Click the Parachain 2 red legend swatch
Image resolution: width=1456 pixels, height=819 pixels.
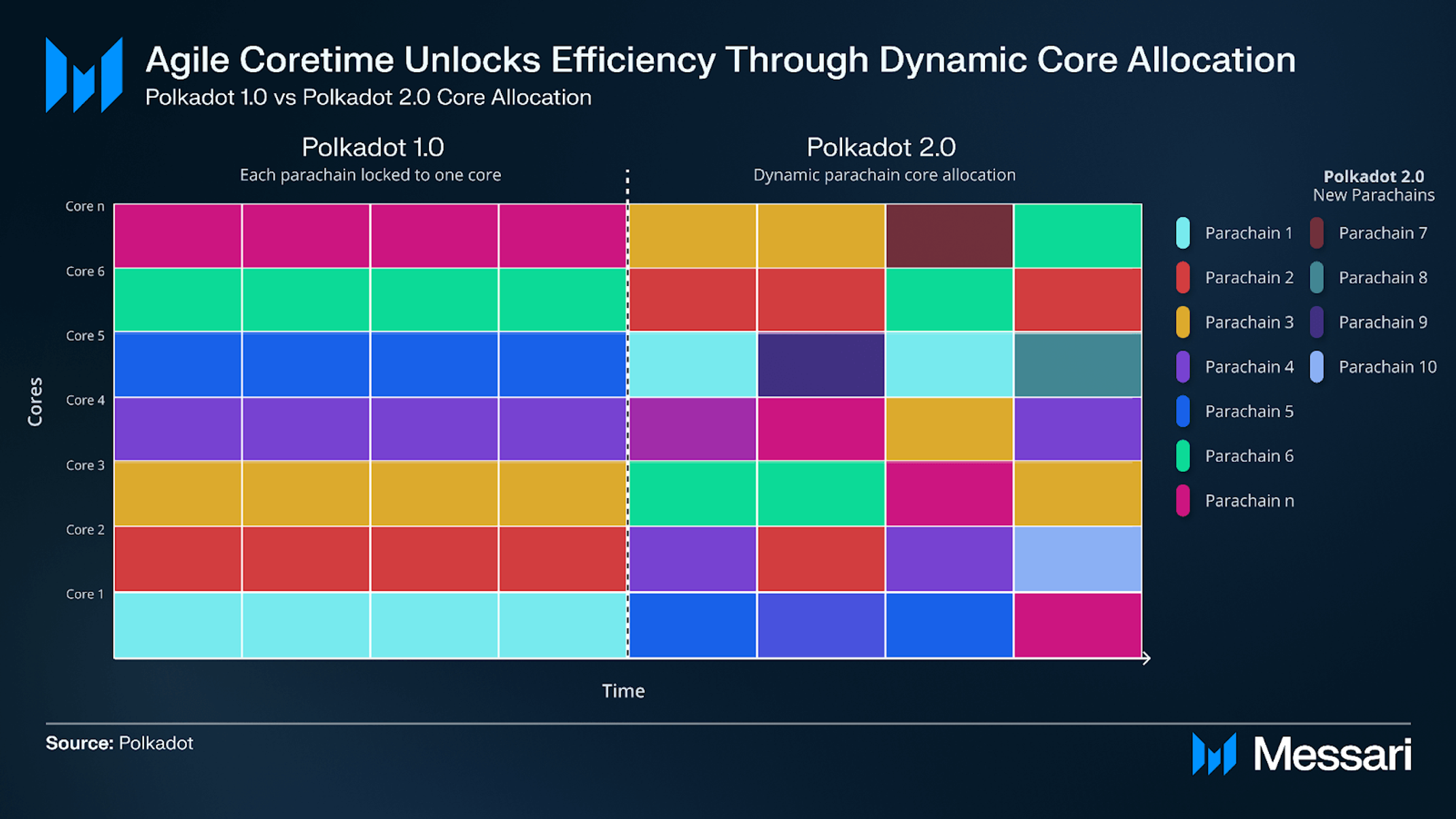tap(1183, 277)
